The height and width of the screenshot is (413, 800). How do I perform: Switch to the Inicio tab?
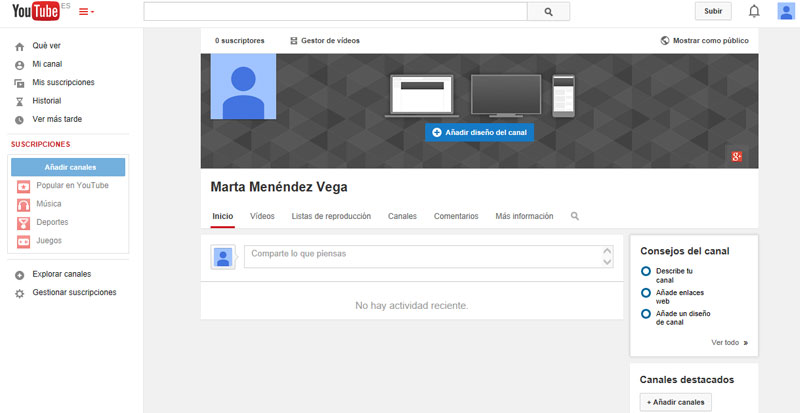click(x=223, y=216)
